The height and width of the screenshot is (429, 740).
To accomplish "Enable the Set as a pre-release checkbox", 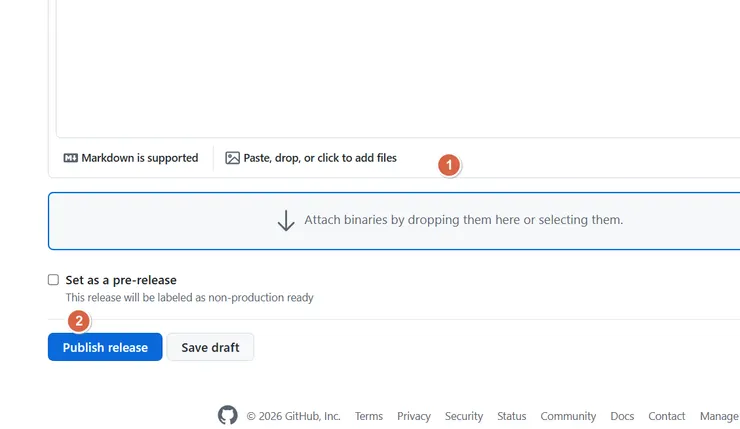I will (x=54, y=280).
